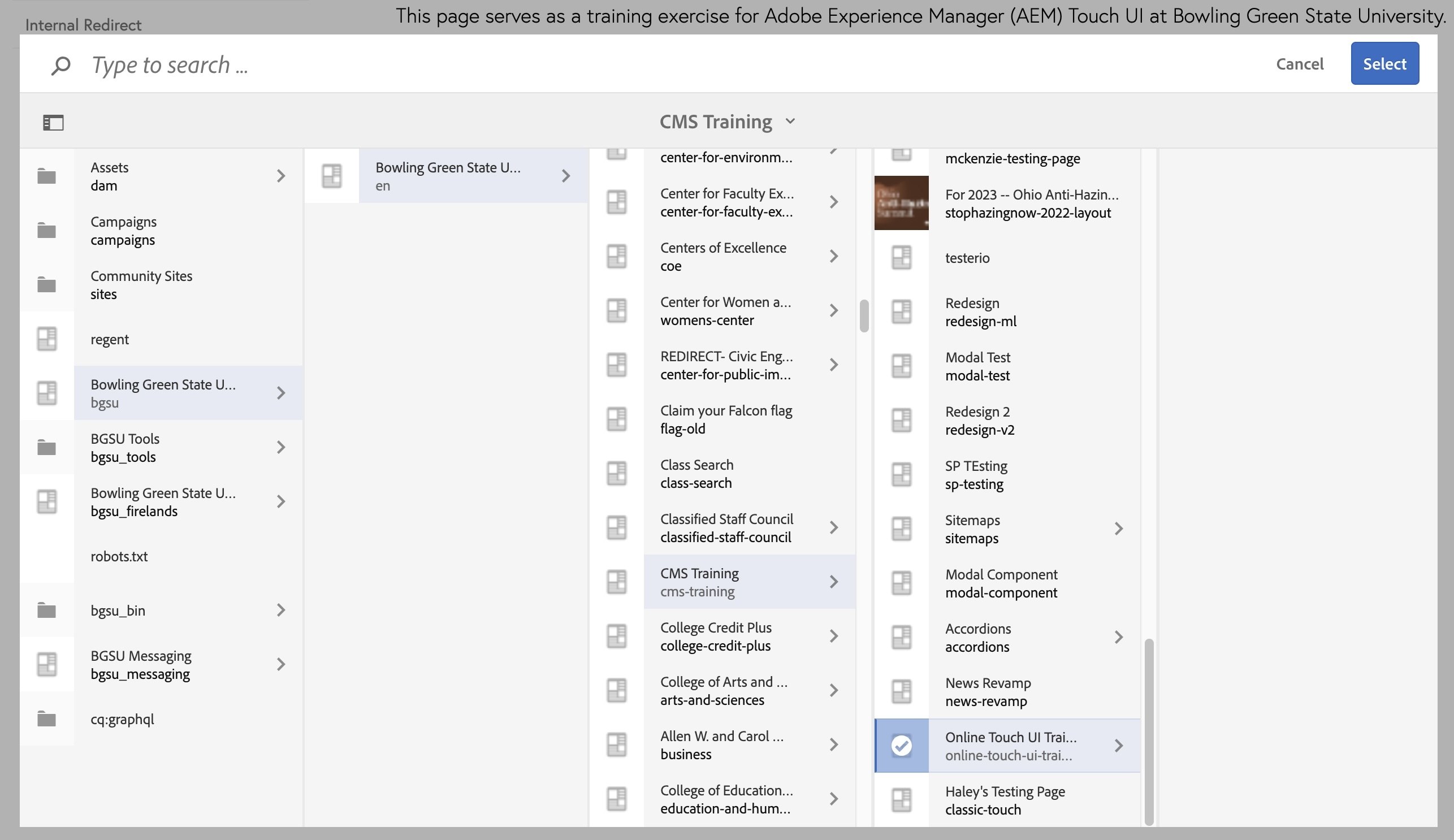Viewport: 1454px width, 840px height.
Task: Expand the Assets dam folder chevron
Action: coord(281,176)
